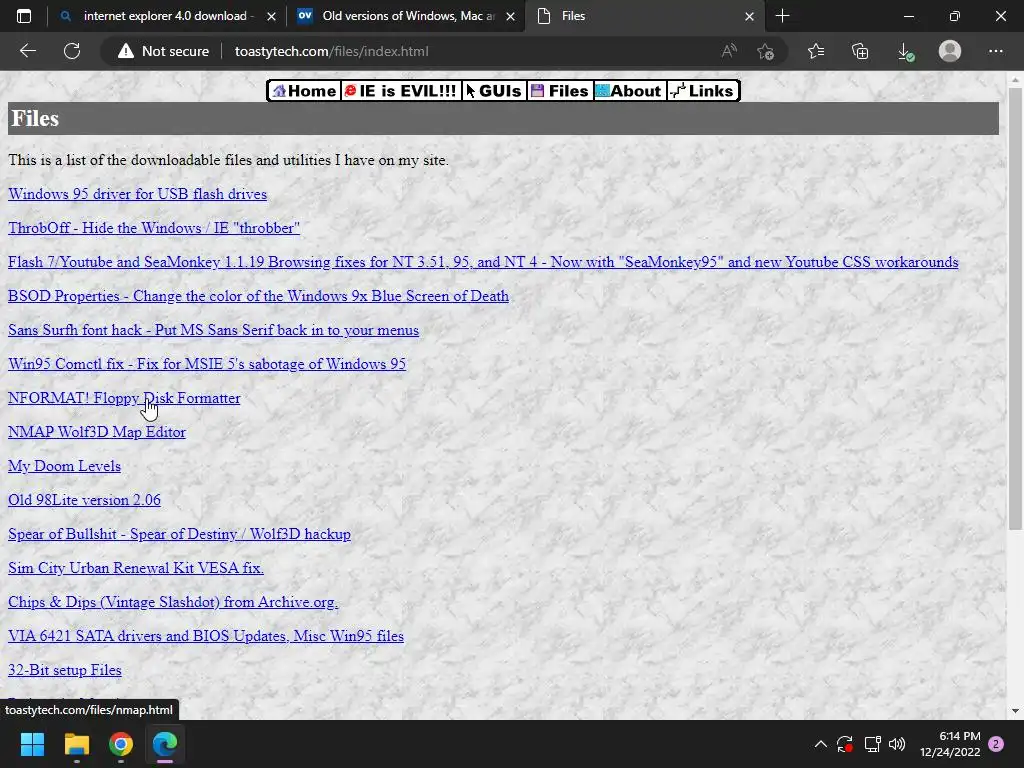Open Links navigation item

703,91
